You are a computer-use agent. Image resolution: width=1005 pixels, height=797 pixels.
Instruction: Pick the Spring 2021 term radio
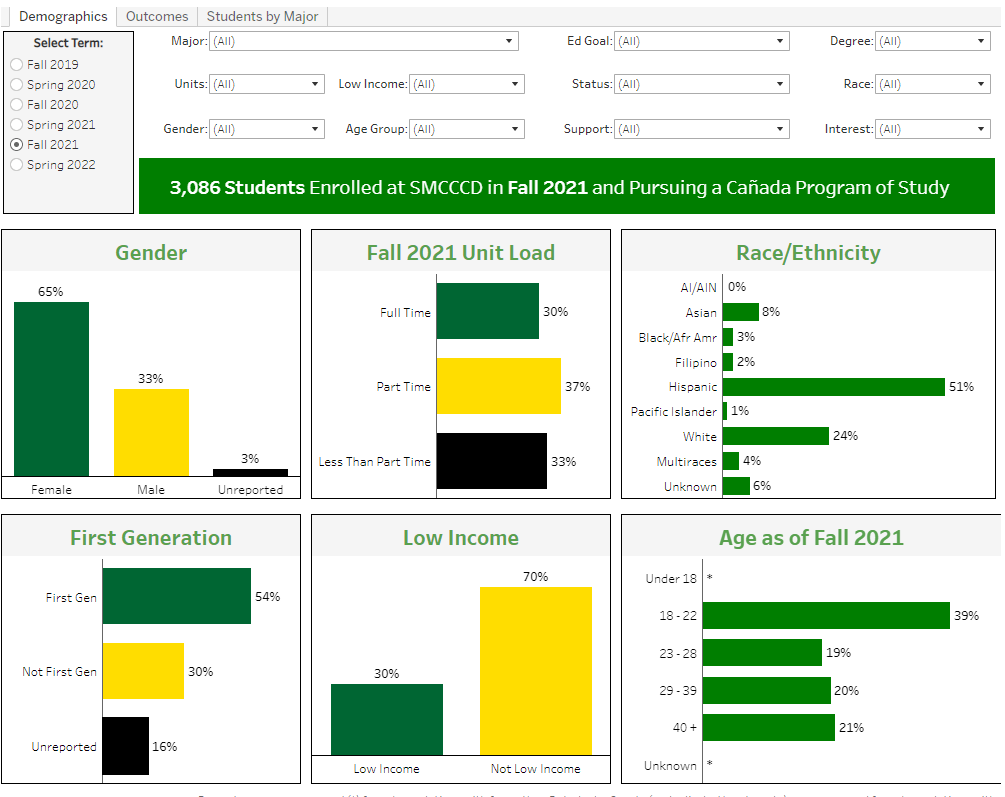pyautogui.click(x=17, y=124)
